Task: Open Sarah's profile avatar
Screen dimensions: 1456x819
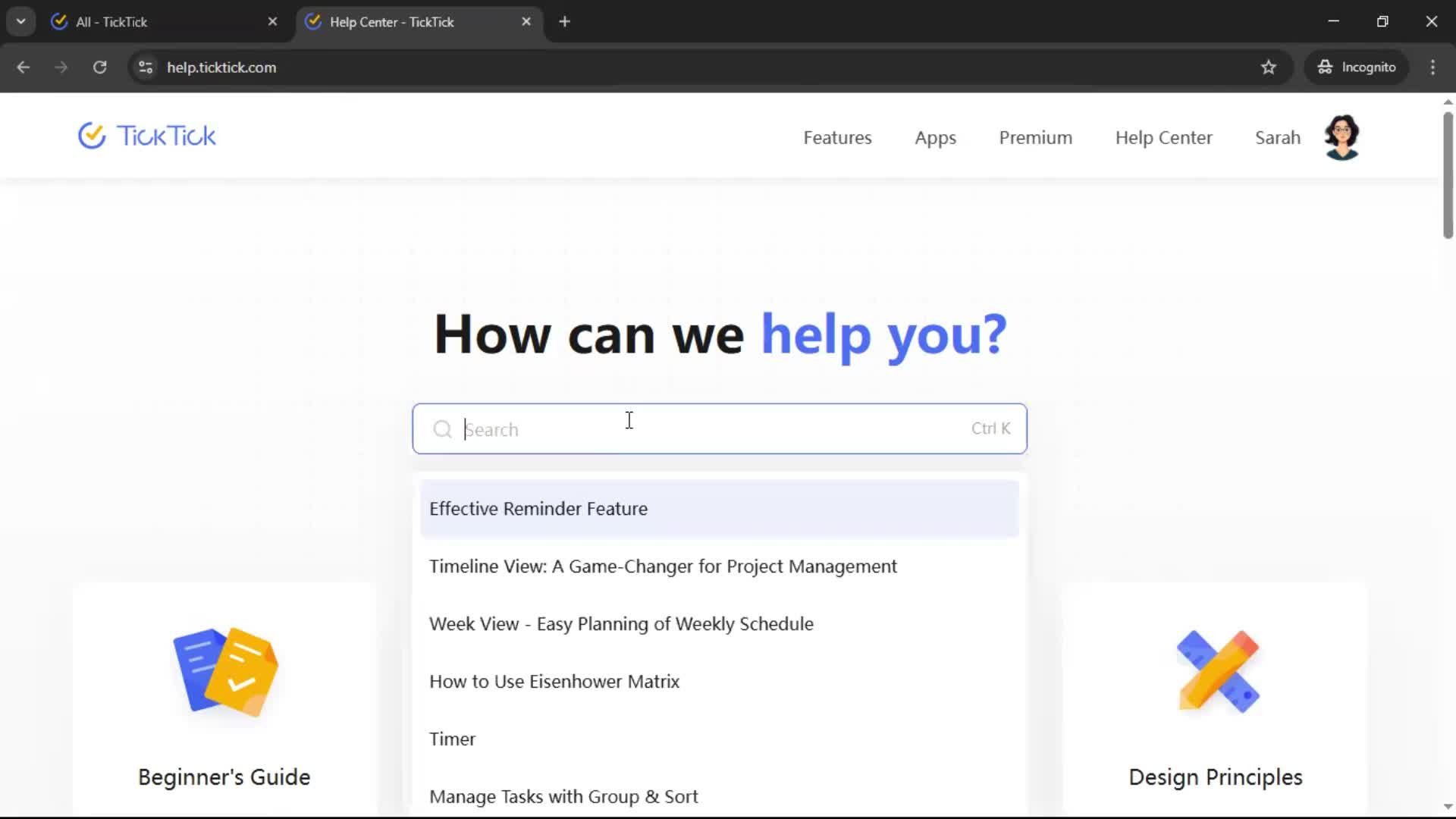Action: 1341,137
